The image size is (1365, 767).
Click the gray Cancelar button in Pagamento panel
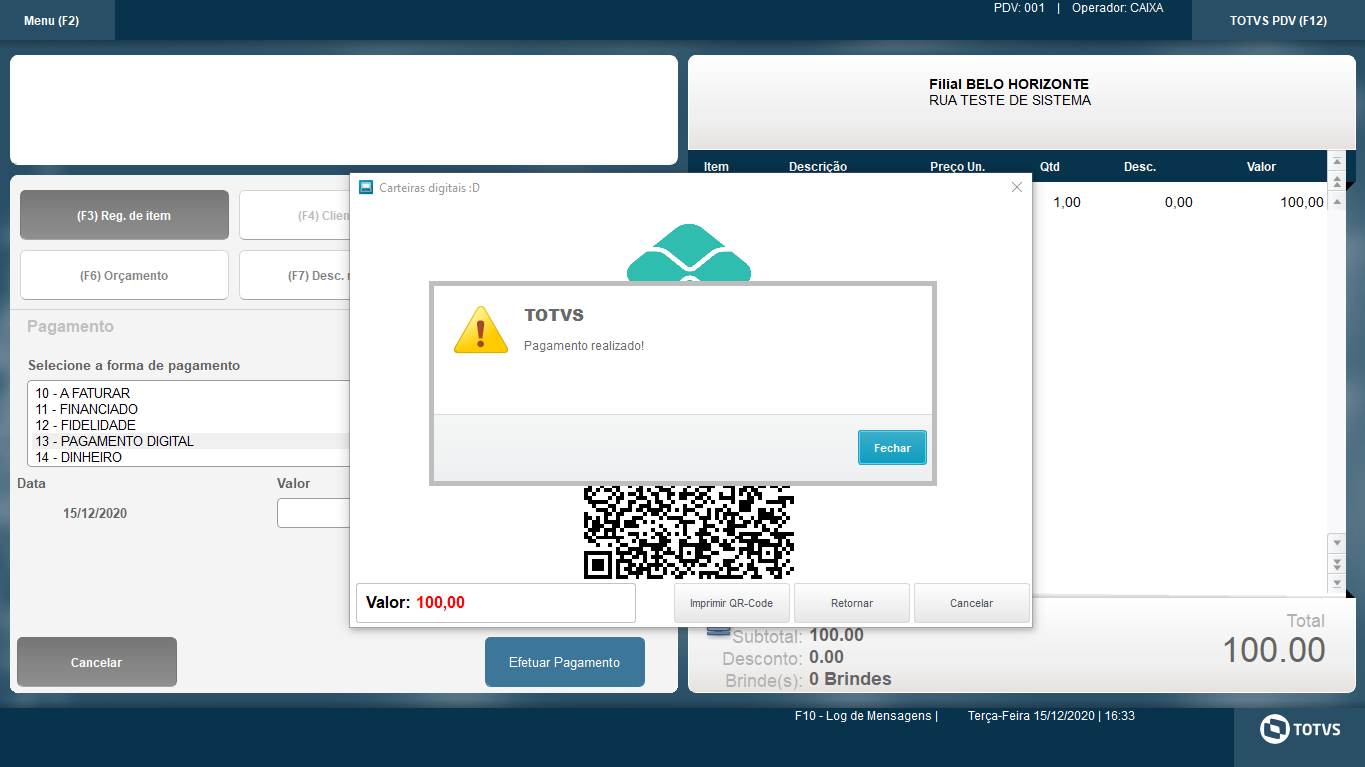[97, 662]
